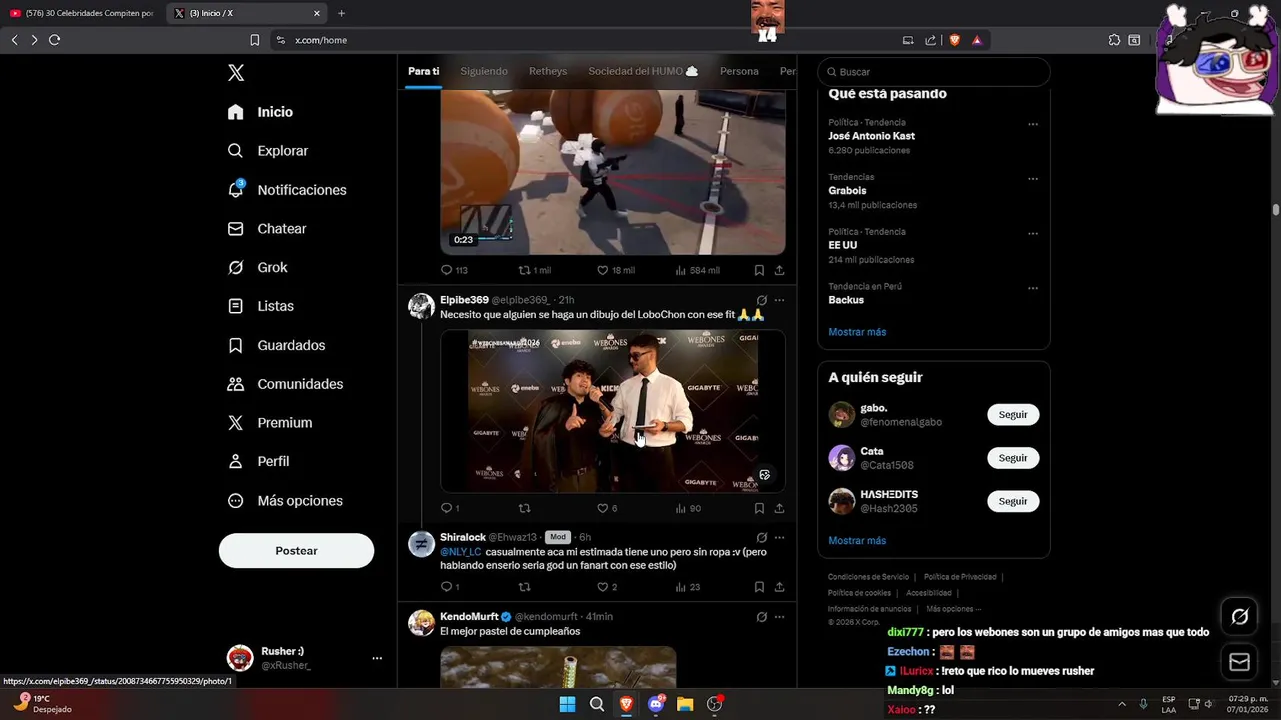
Task: Open more options on Elpibe369 post
Action: [x=779, y=300]
